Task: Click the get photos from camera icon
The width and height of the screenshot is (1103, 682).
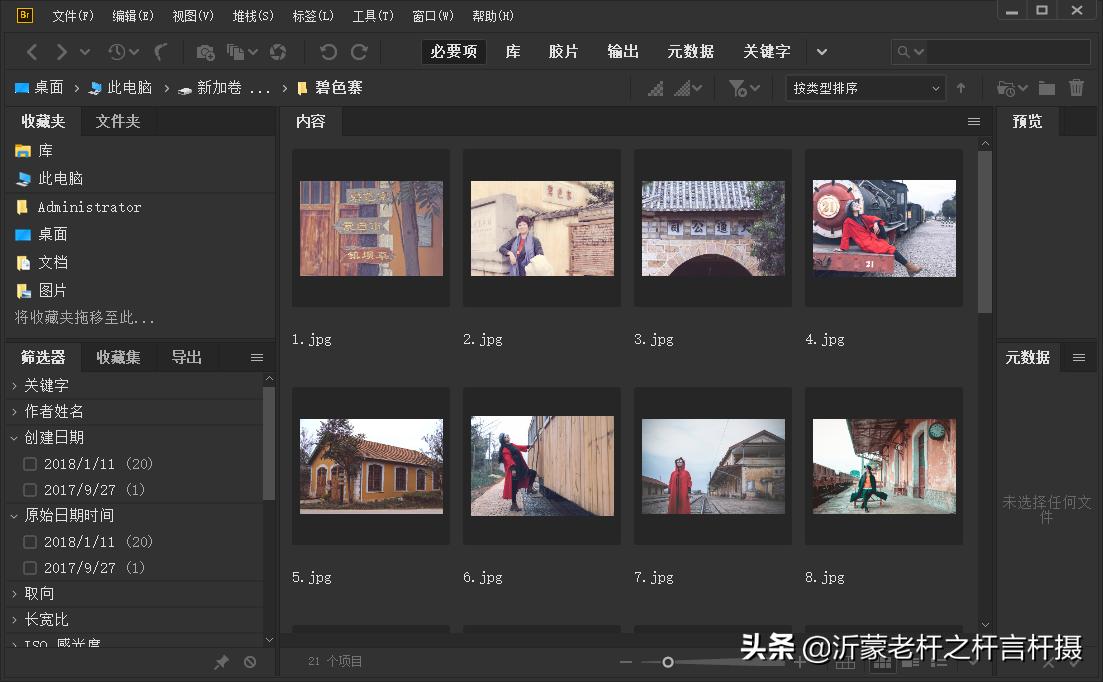Action: tap(205, 52)
